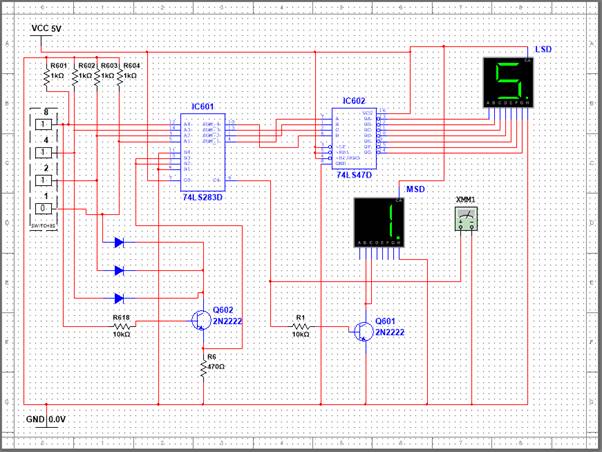Click the SWITCHES group label

(43, 226)
